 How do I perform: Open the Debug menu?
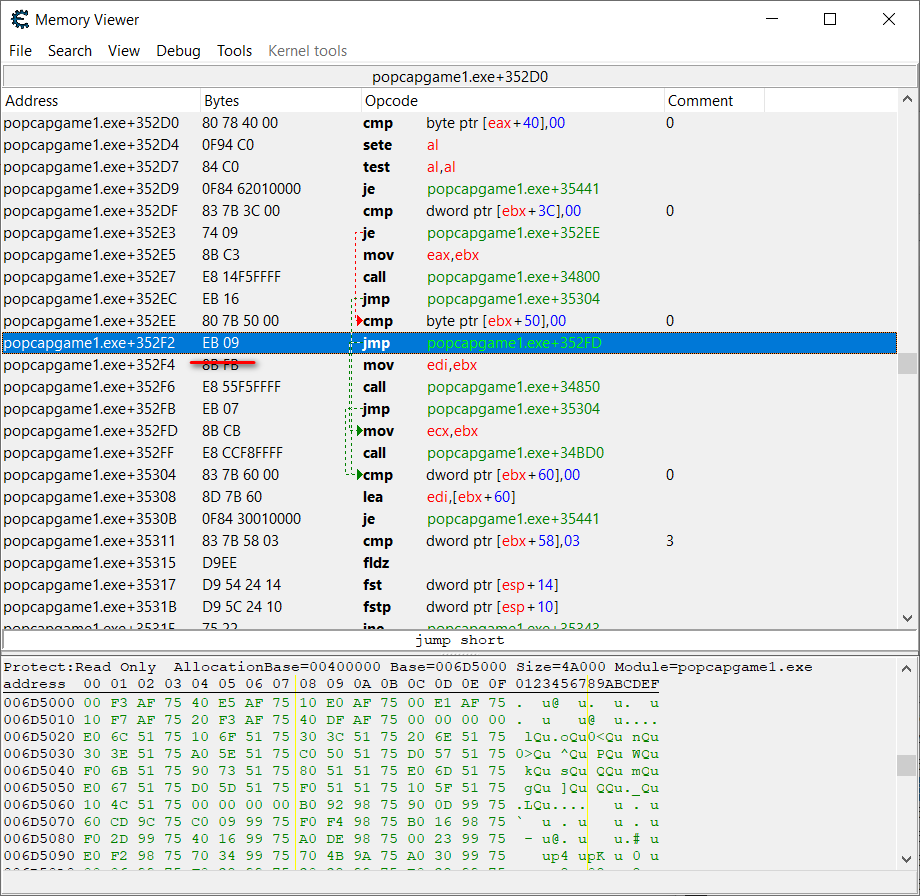[178, 51]
